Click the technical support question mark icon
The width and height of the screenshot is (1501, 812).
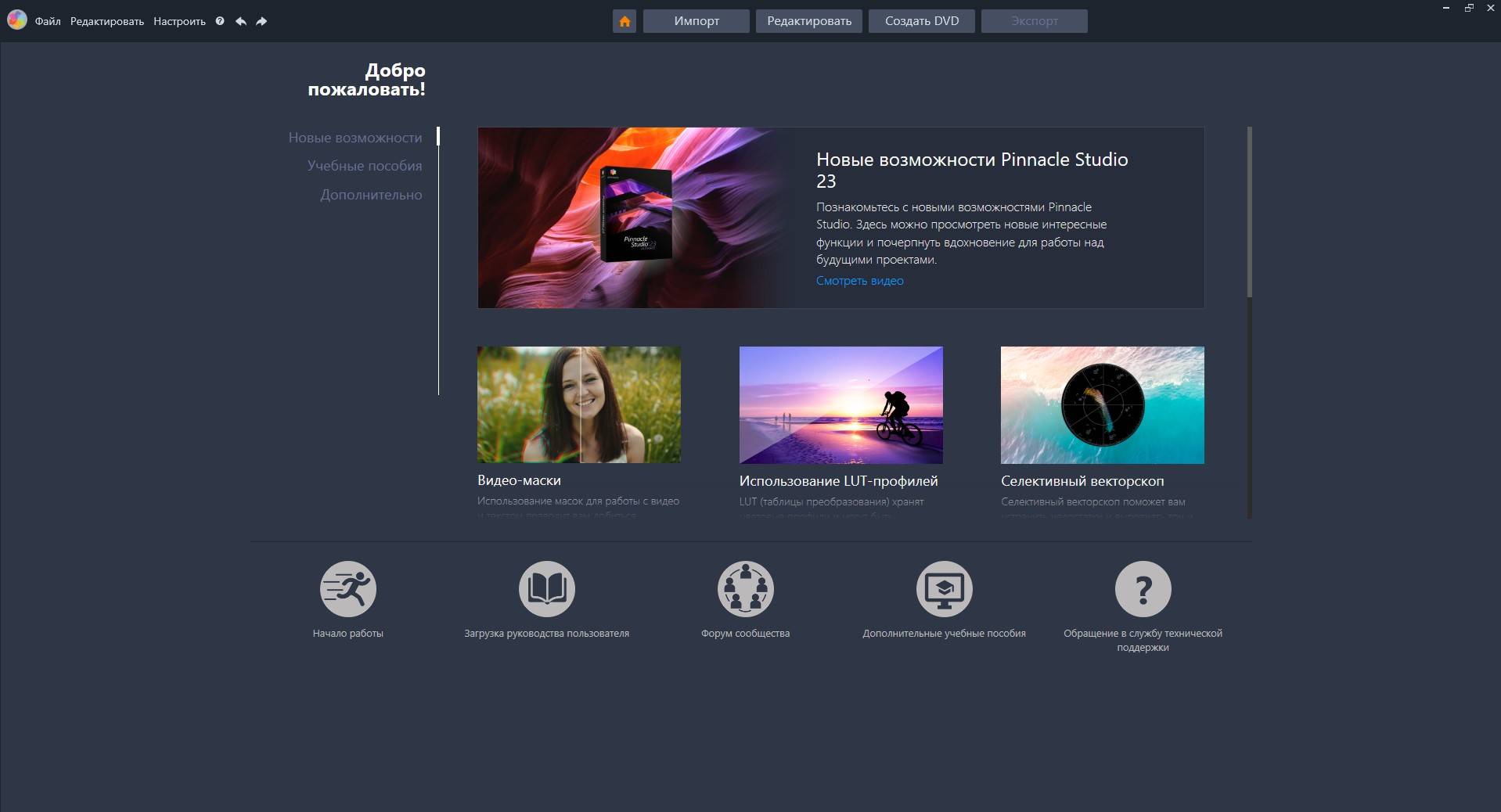[1143, 589]
